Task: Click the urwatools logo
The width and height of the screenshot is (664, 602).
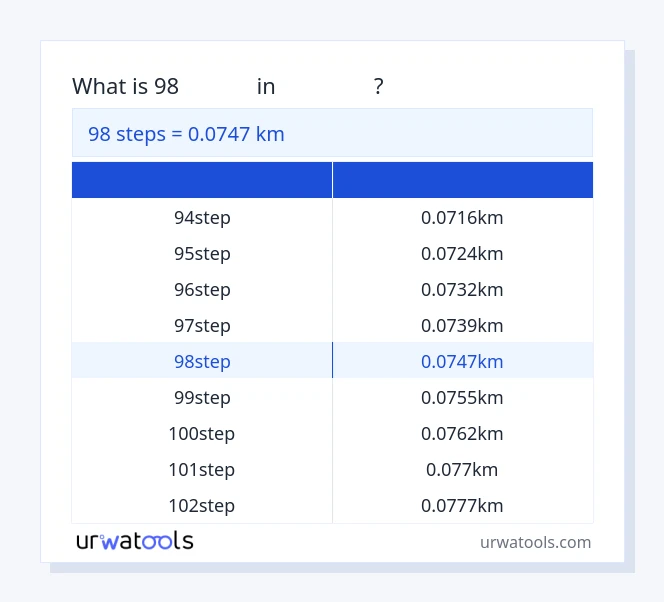Action: [134, 541]
